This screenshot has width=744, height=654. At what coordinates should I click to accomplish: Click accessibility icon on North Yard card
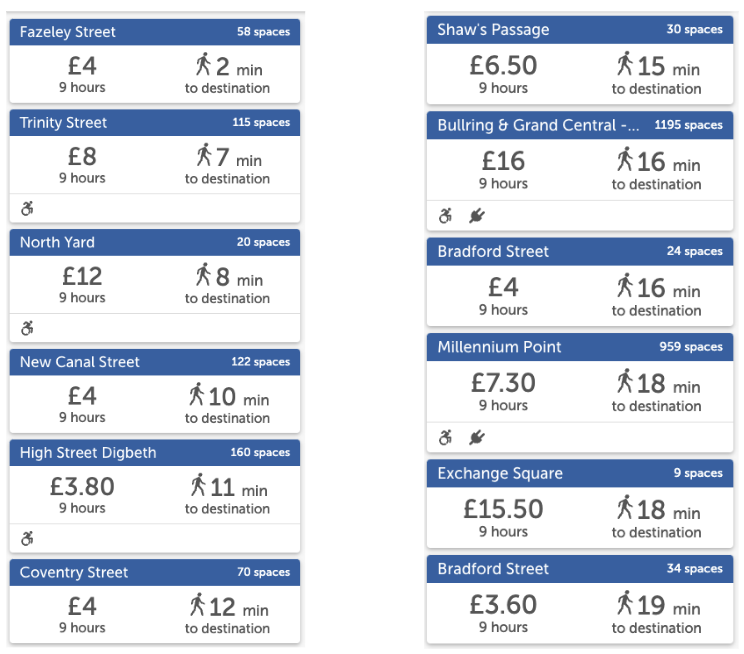pos(27,328)
